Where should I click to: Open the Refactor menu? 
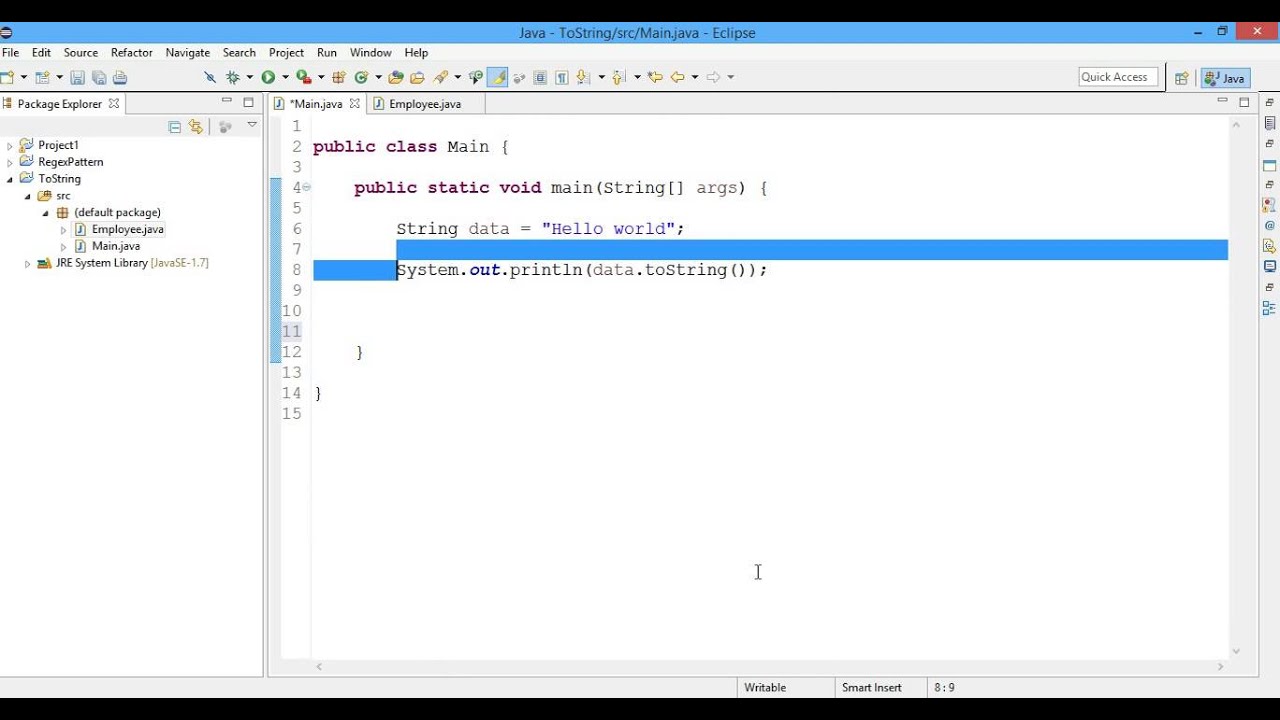tap(132, 53)
